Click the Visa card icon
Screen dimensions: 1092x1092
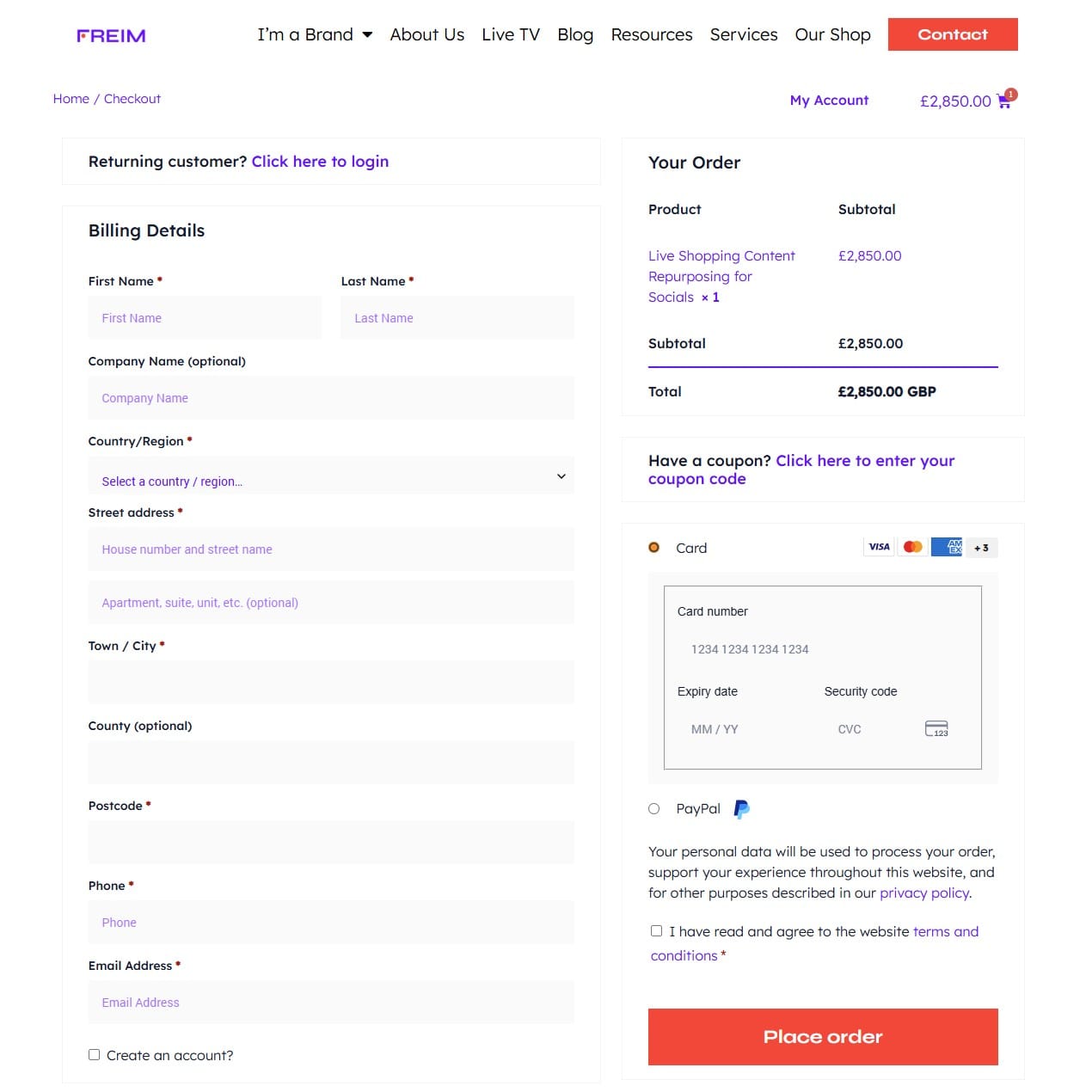879,547
